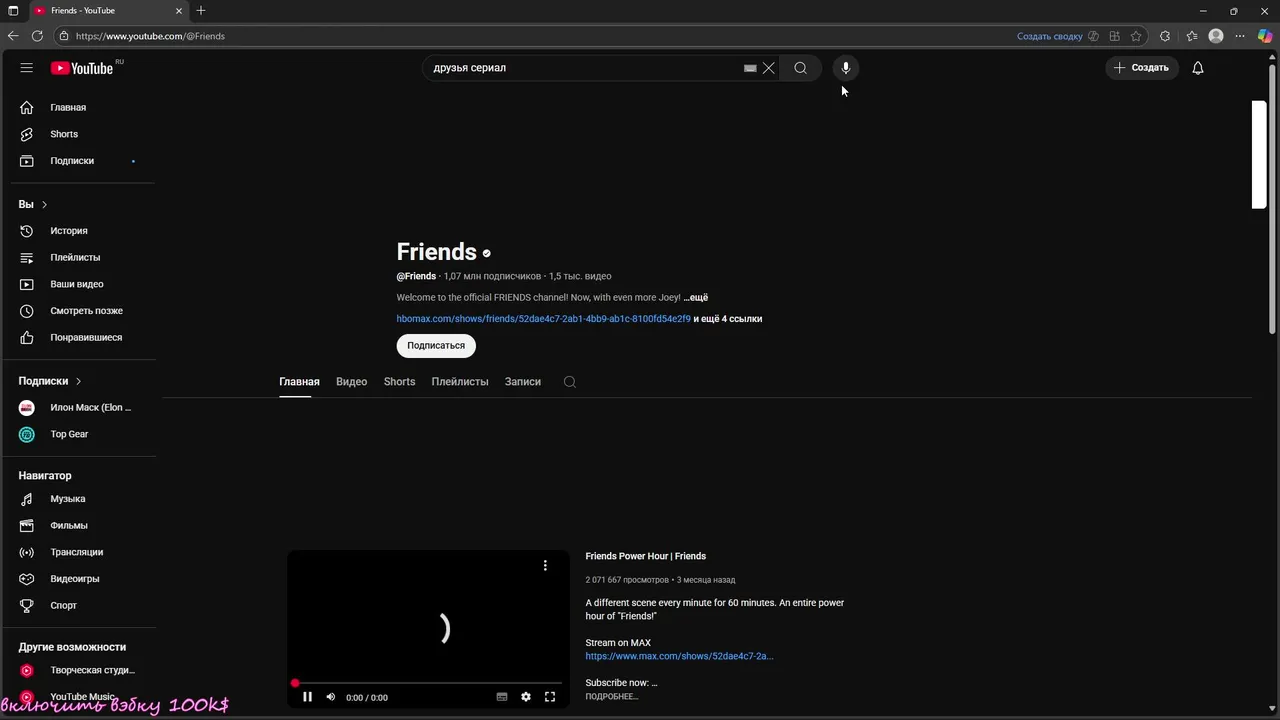This screenshot has height=720, width=1280.
Task: Open browser settings and more menu
Action: (x=1240, y=36)
